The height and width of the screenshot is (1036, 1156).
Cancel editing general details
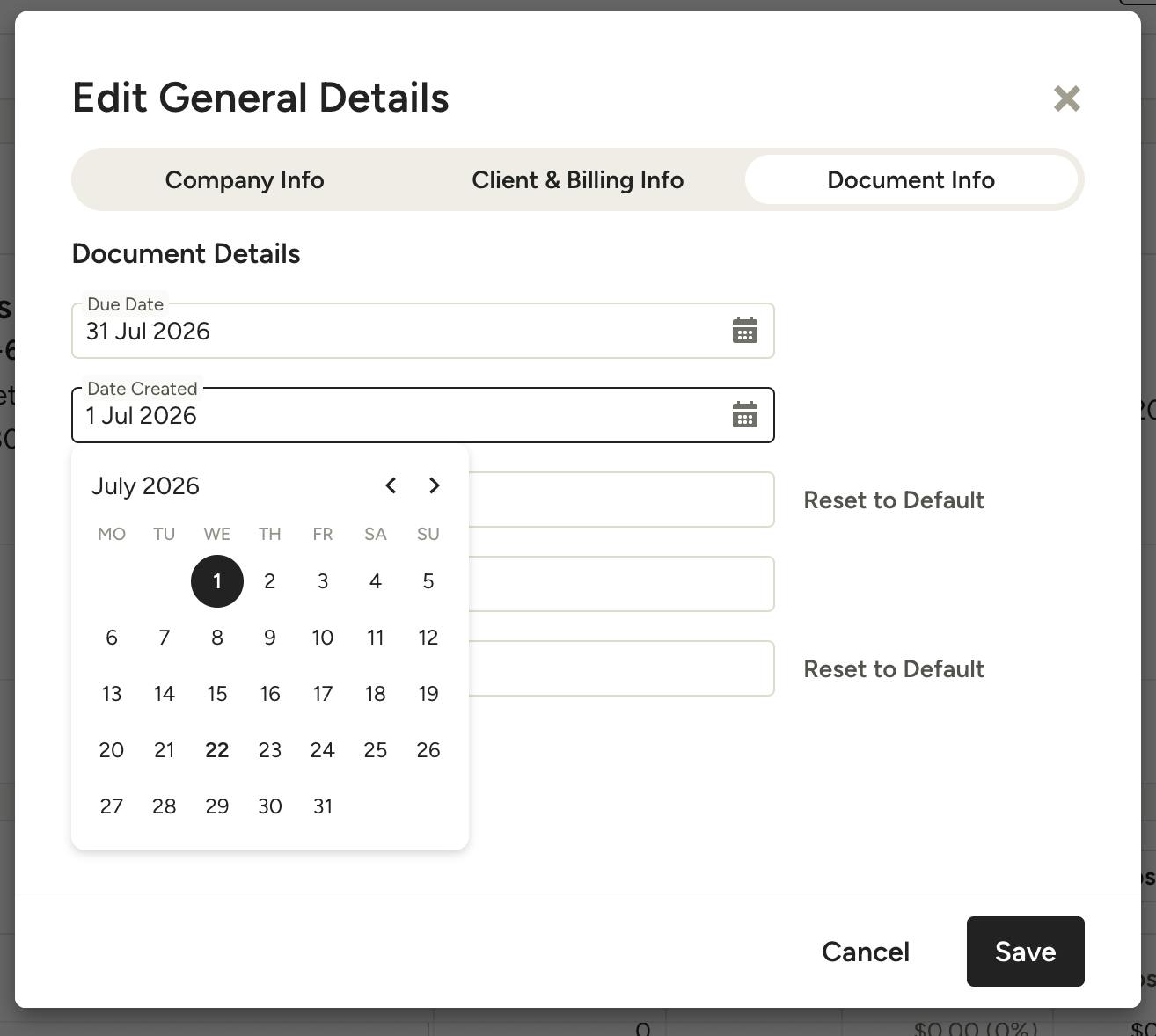pyautogui.click(x=866, y=952)
